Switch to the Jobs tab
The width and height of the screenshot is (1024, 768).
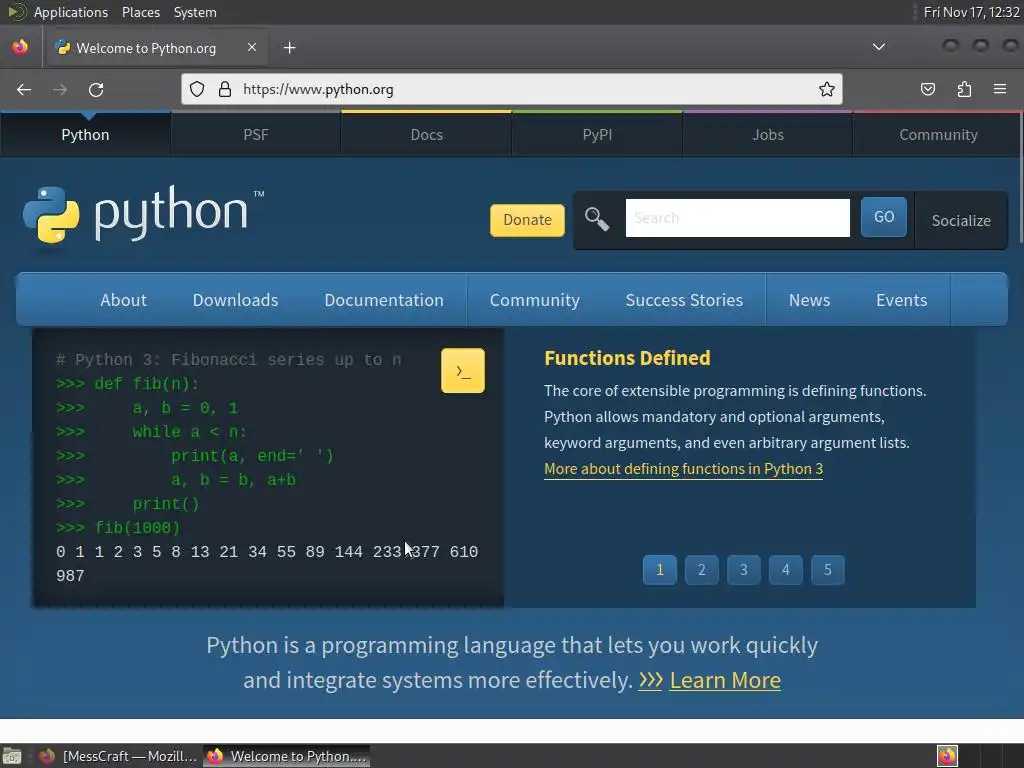(x=768, y=135)
